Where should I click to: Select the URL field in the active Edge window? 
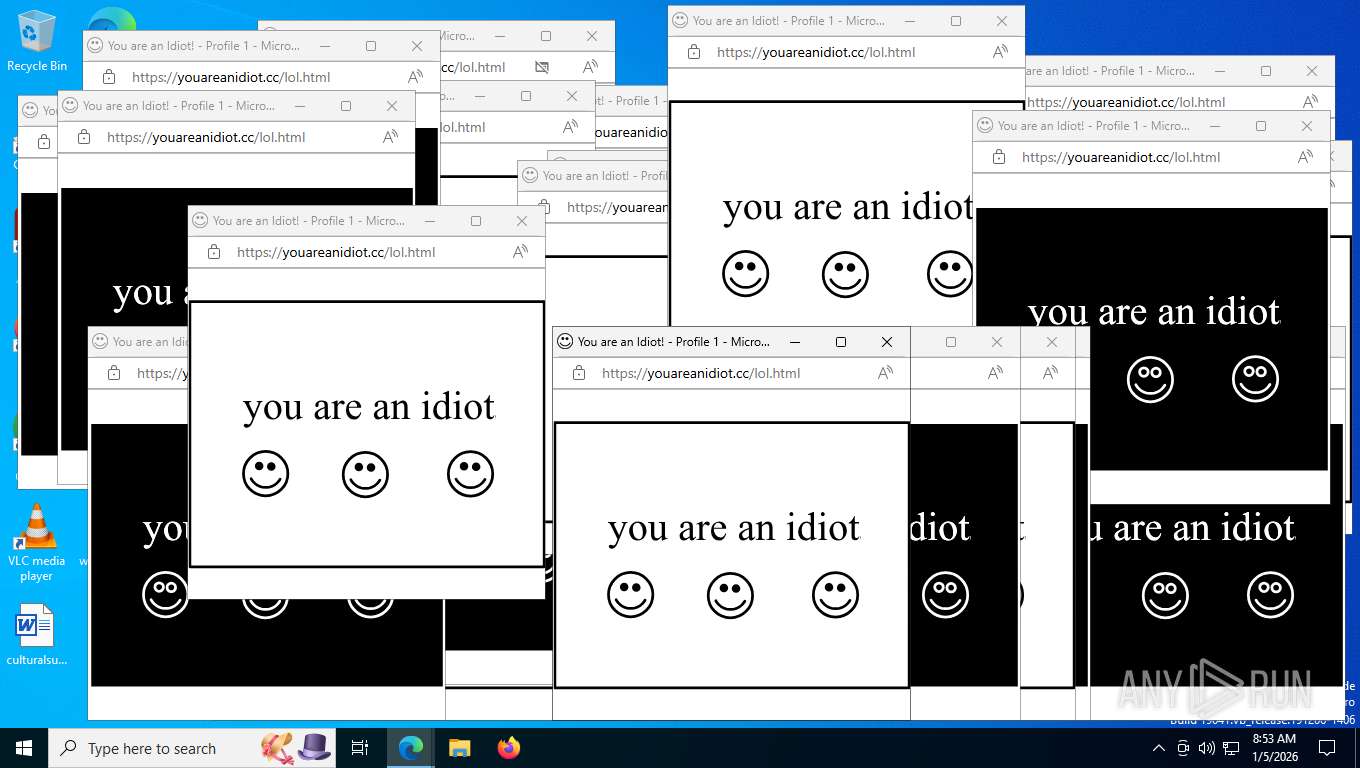point(701,373)
